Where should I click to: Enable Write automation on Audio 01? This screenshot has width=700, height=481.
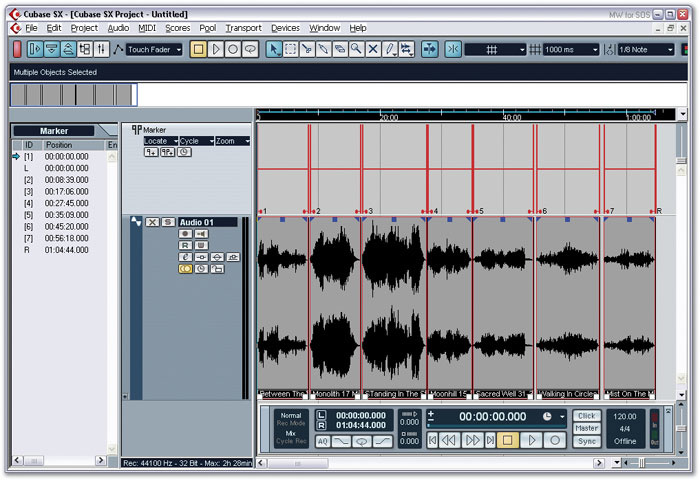pyautogui.click(x=201, y=245)
